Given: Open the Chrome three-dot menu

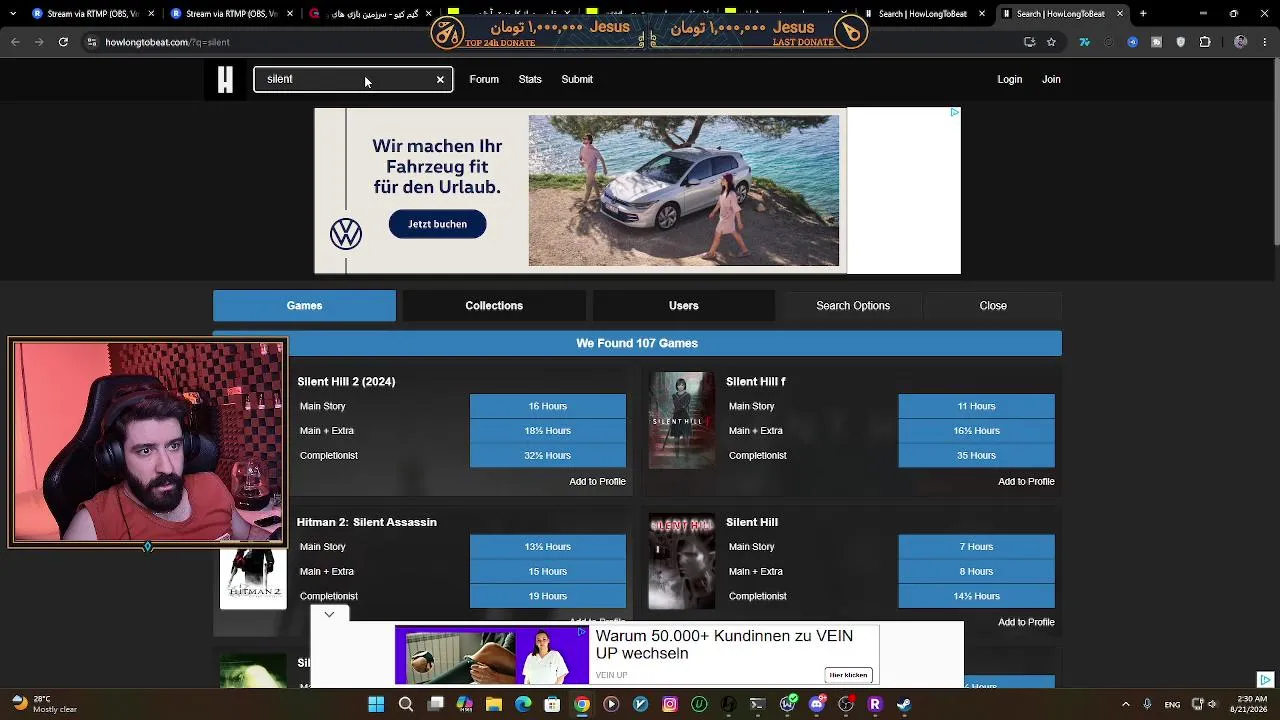Looking at the screenshot, I should point(1265,42).
